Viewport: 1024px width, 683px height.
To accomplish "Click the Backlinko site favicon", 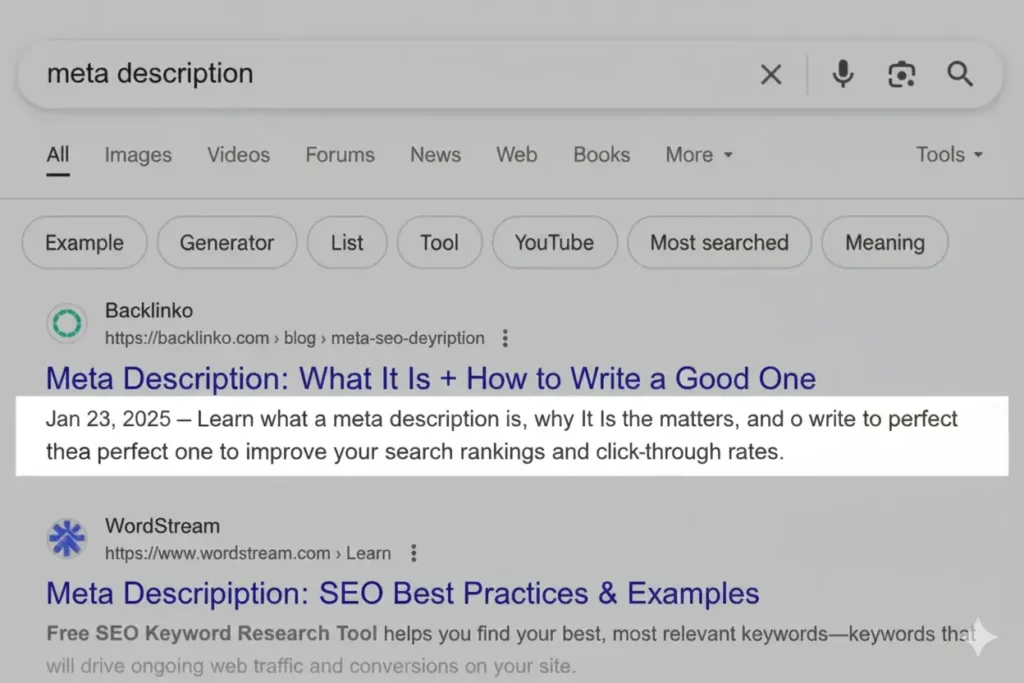I will point(66,323).
